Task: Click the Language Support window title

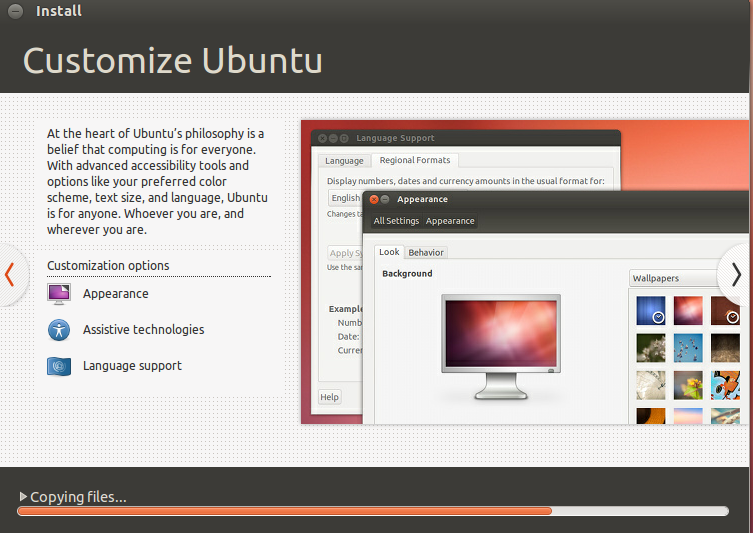Action: coord(395,138)
